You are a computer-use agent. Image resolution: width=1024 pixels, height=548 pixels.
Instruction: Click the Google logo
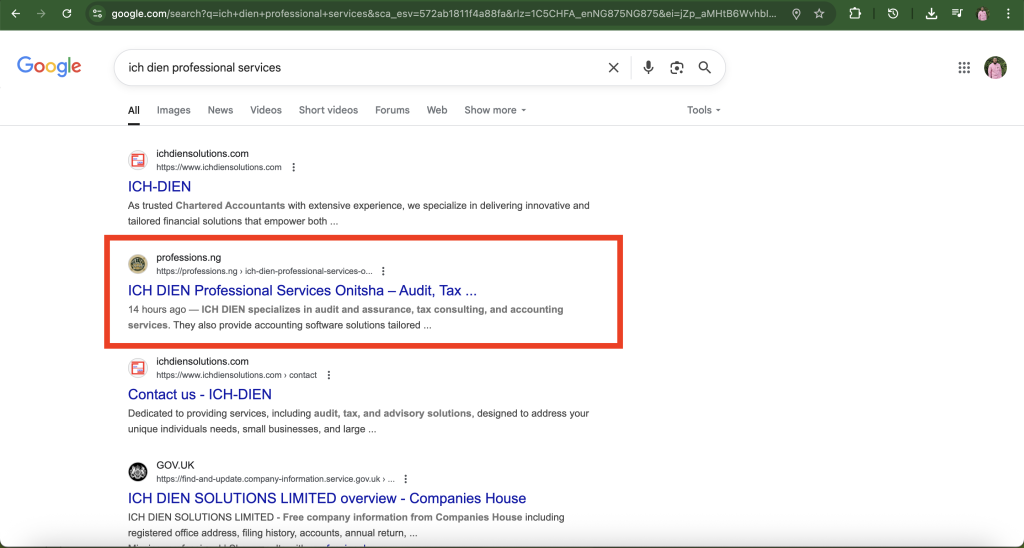pos(49,67)
